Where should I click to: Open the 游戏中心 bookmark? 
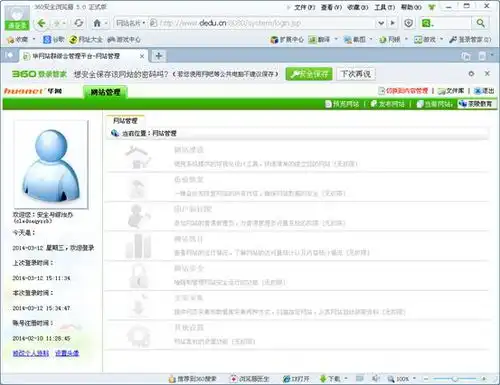[124, 40]
